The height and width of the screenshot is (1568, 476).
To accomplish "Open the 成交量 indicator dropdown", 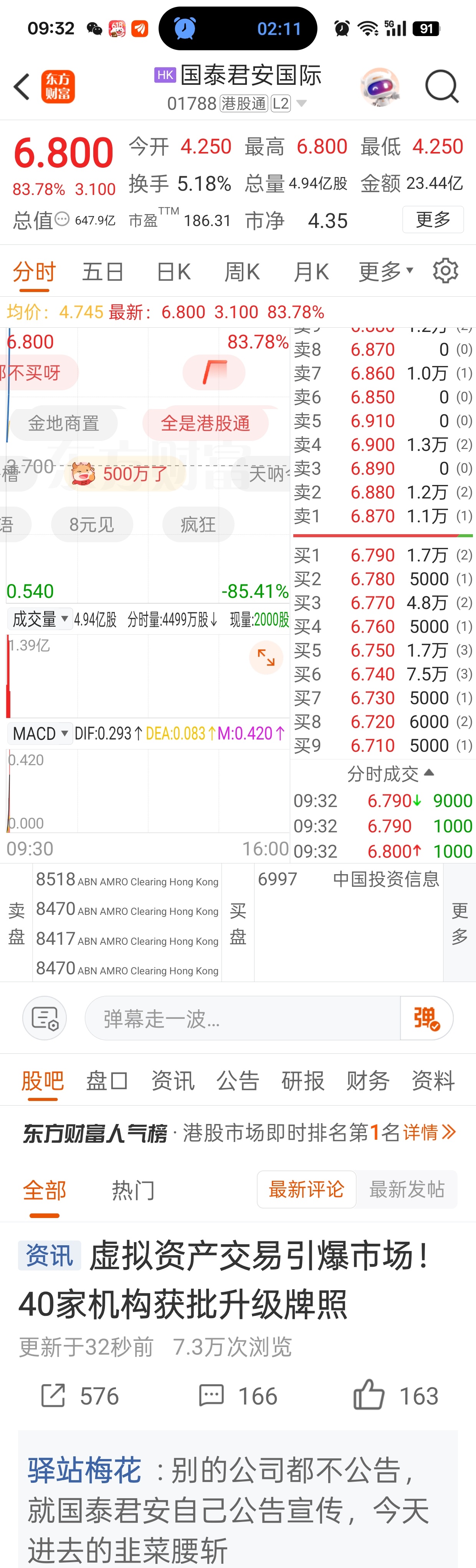I will 40,619.
